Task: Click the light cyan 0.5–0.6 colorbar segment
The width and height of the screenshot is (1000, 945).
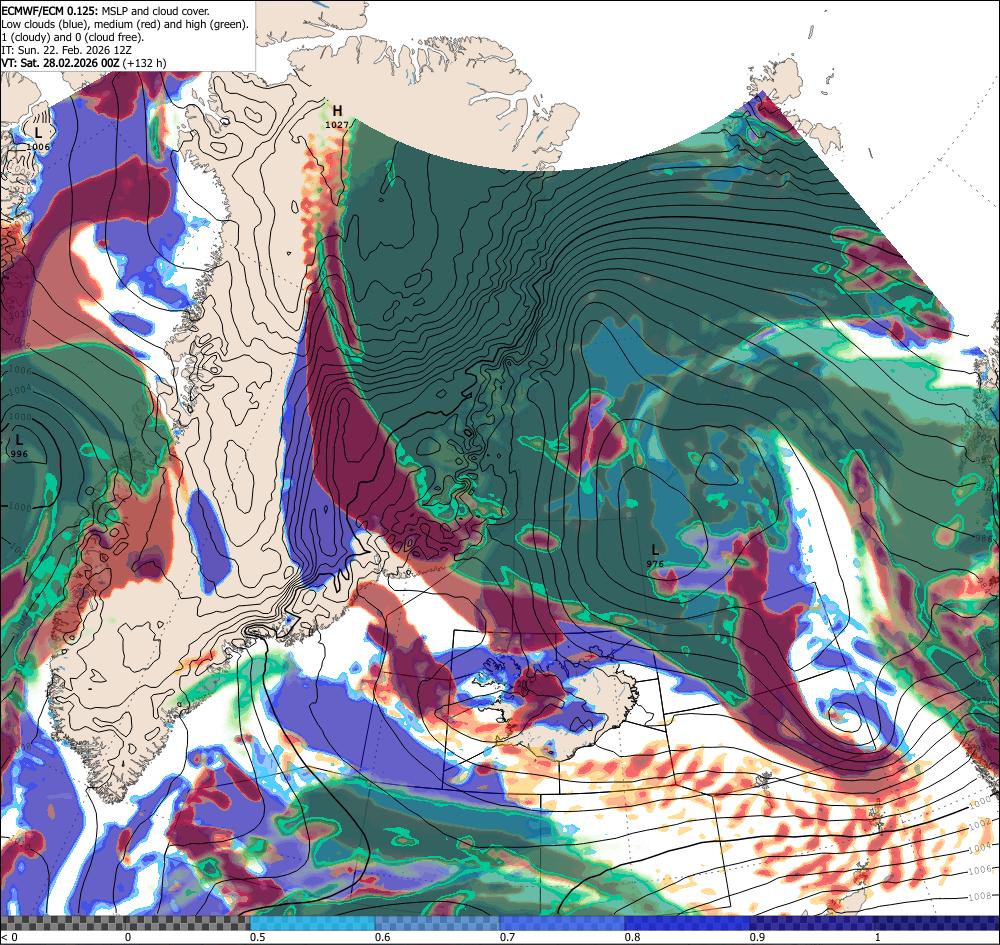Action: point(312,923)
